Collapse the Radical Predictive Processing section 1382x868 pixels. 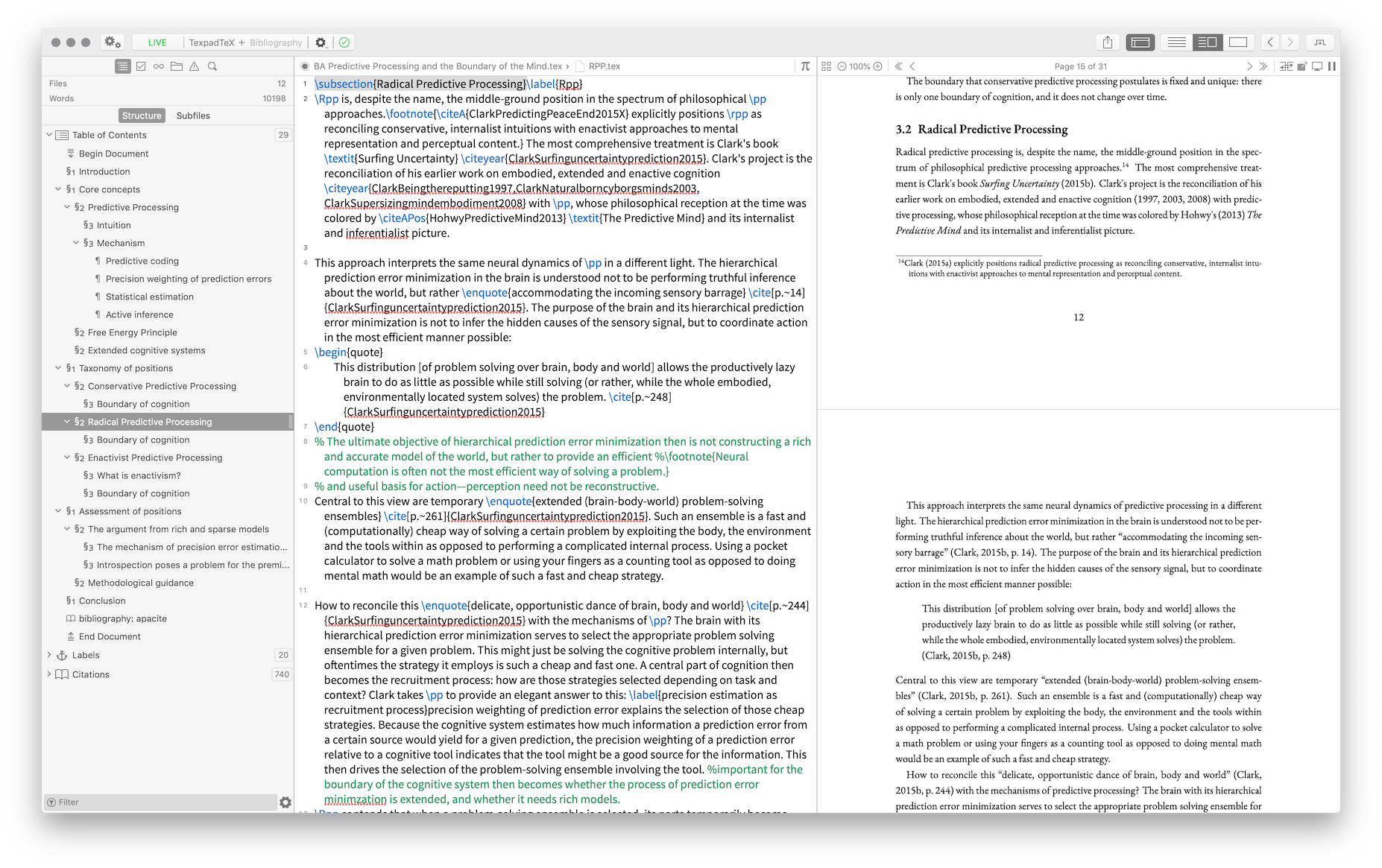(x=67, y=421)
